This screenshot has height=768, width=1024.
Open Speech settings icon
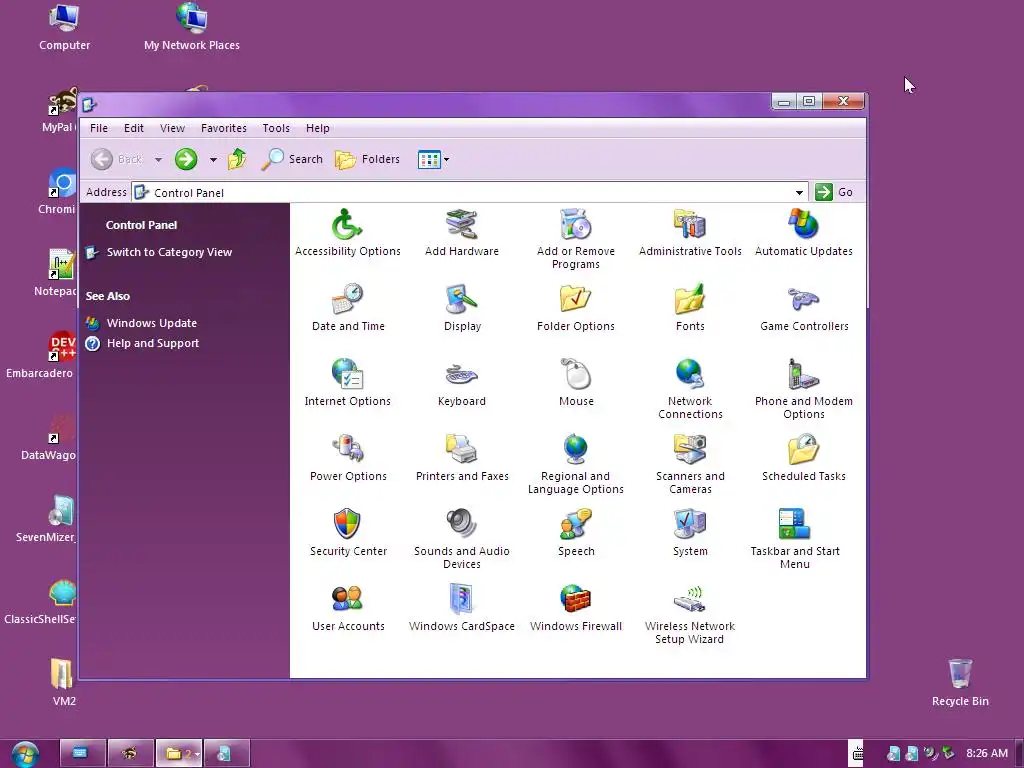[575, 534]
